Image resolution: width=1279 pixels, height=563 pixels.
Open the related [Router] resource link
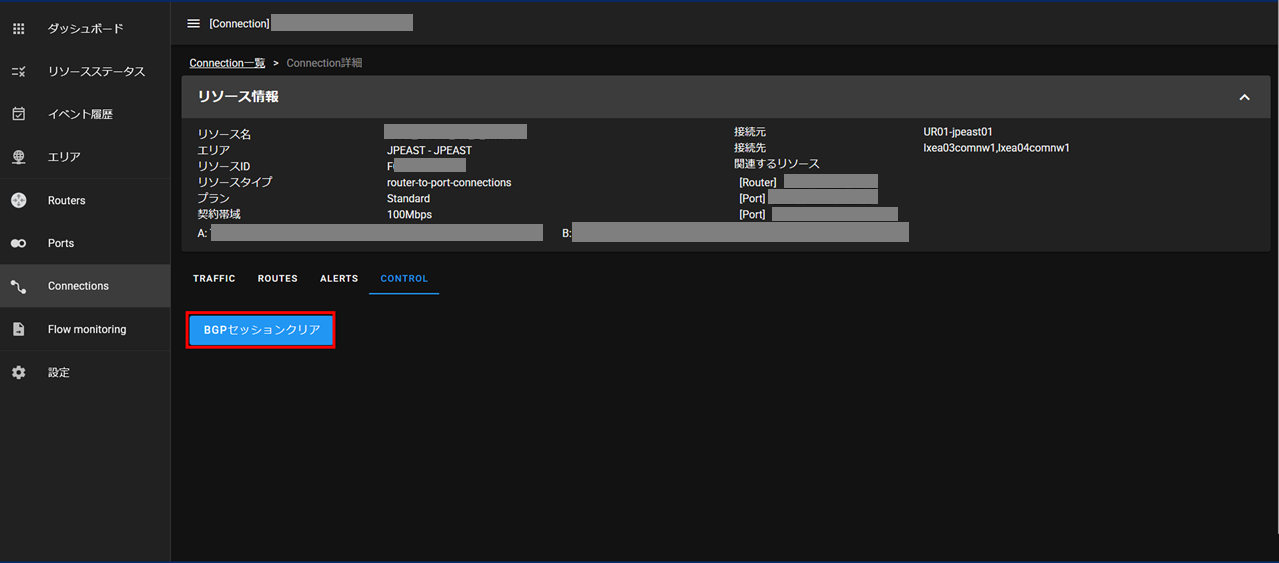point(829,182)
